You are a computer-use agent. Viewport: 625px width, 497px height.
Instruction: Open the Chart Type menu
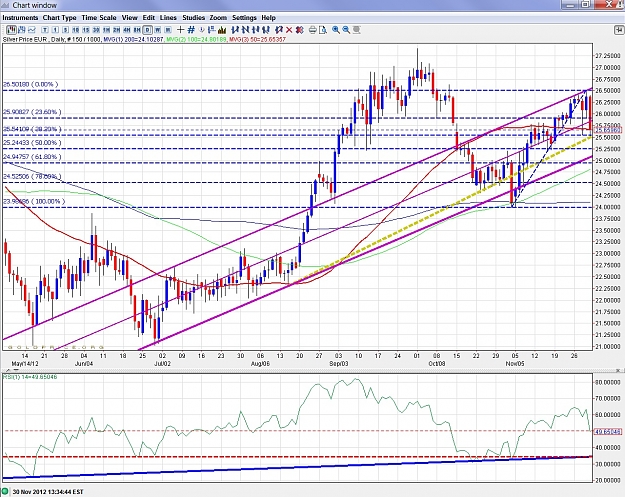pyautogui.click(x=59, y=18)
